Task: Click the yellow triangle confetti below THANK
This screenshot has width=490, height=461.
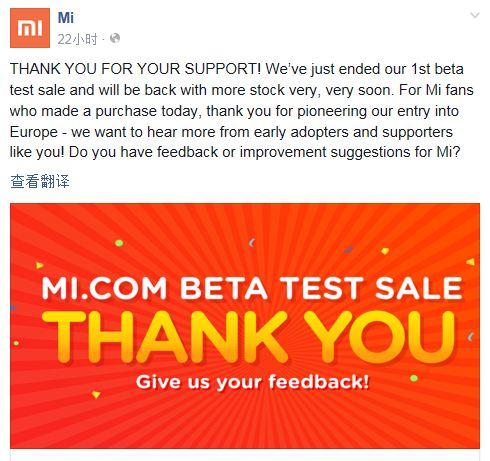Action: coord(96,395)
